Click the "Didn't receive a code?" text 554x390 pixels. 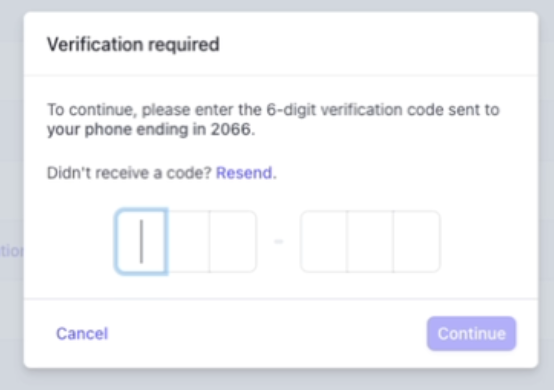(x=129, y=173)
